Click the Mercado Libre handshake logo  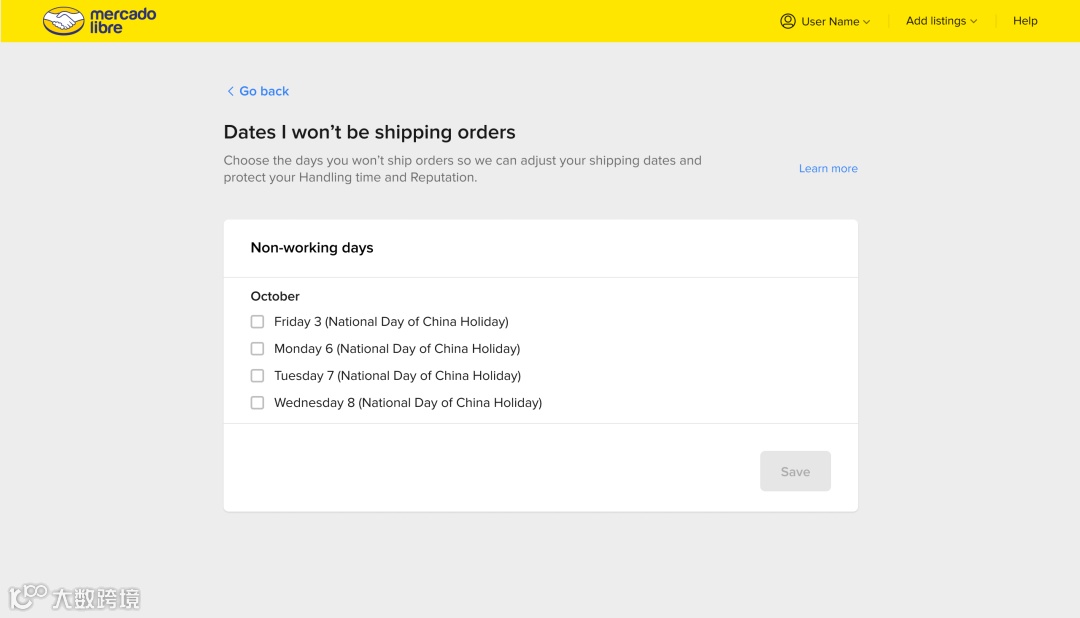click(x=63, y=21)
